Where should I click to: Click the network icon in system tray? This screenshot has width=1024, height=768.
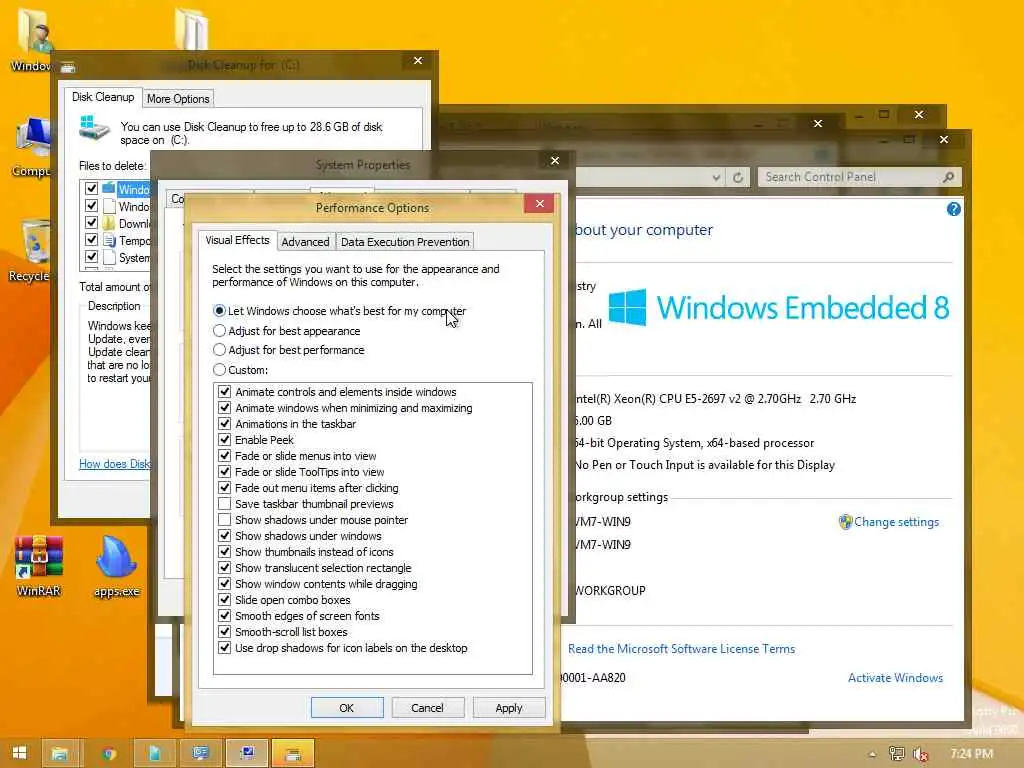click(896, 754)
